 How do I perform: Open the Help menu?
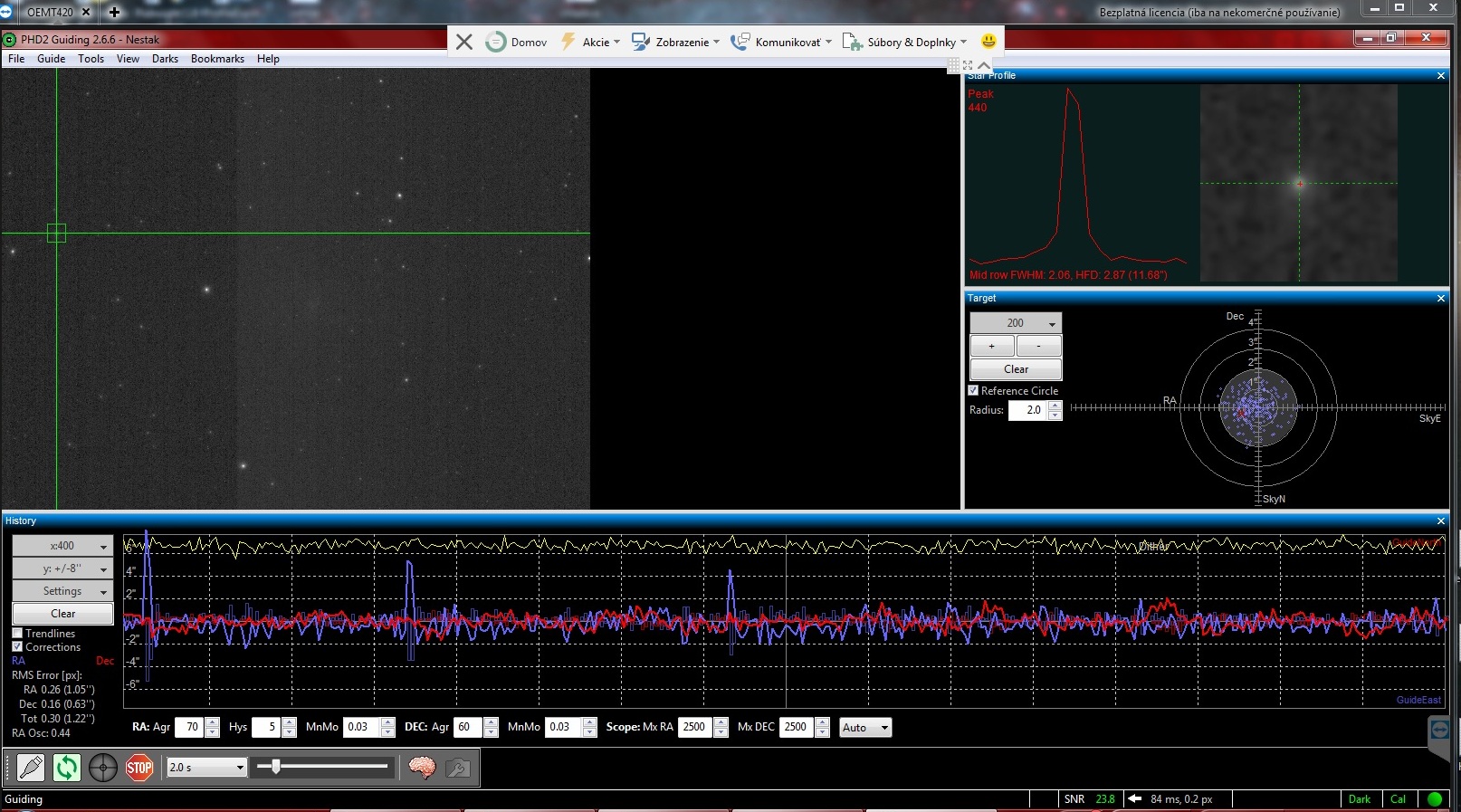pyautogui.click(x=268, y=59)
